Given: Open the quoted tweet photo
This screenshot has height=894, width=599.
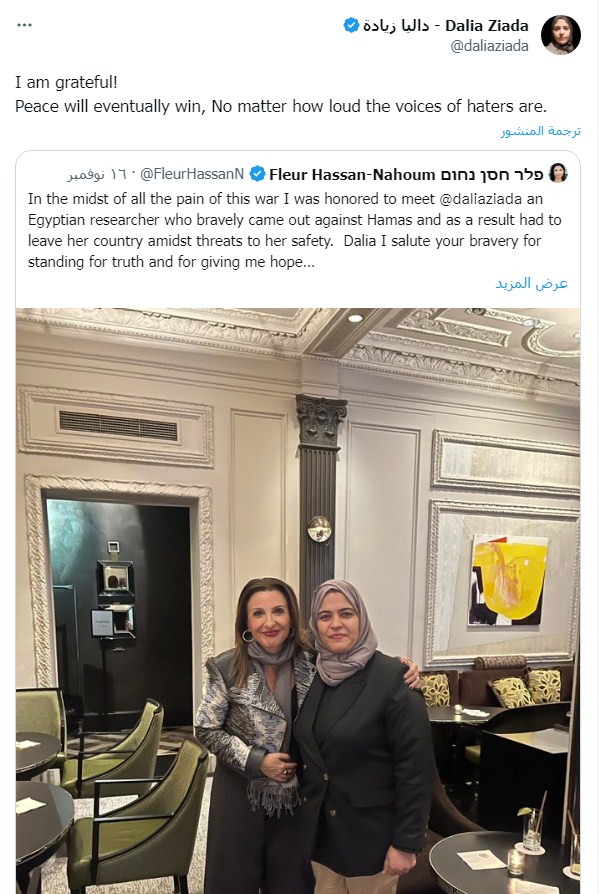Looking at the screenshot, I should click(x=298, y=601).
